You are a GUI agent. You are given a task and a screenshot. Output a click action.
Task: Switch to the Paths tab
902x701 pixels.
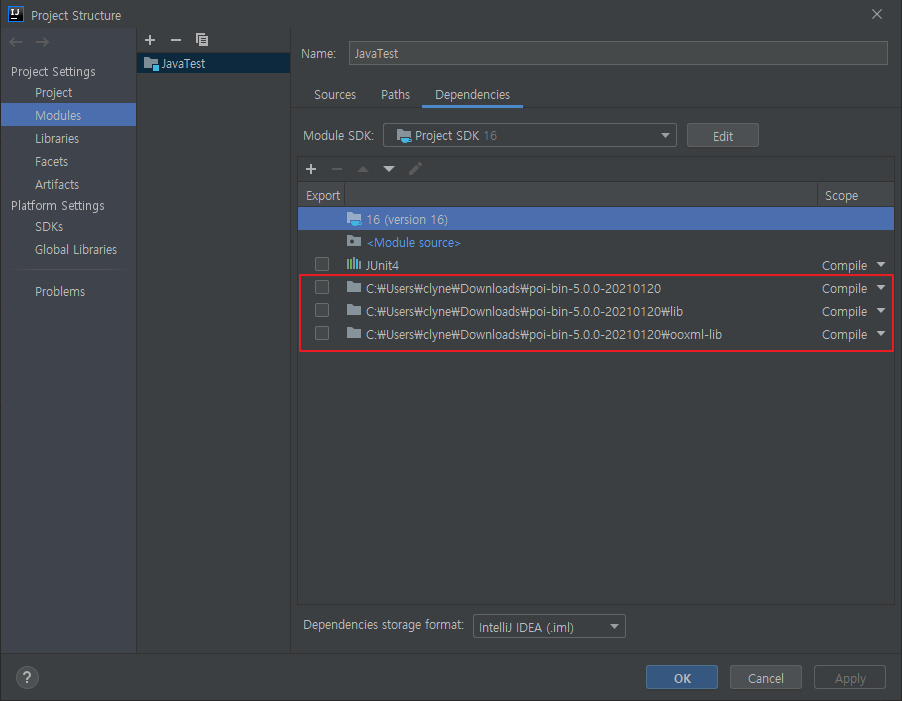[x=395, y=95]
